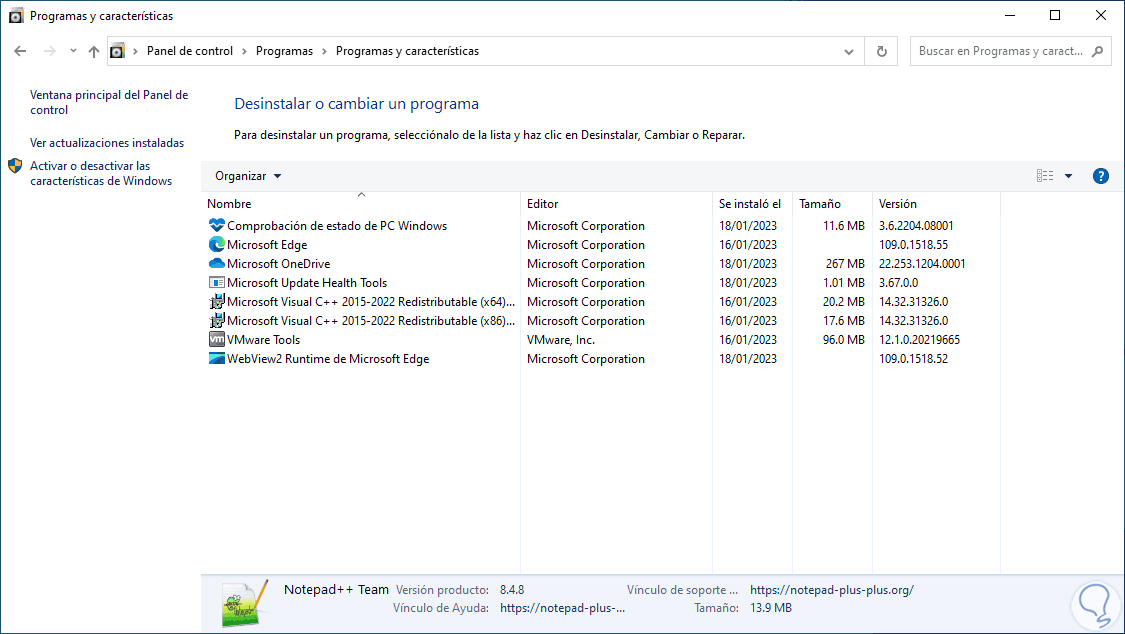Click the back navigation arrow

[x=20, y=51]
